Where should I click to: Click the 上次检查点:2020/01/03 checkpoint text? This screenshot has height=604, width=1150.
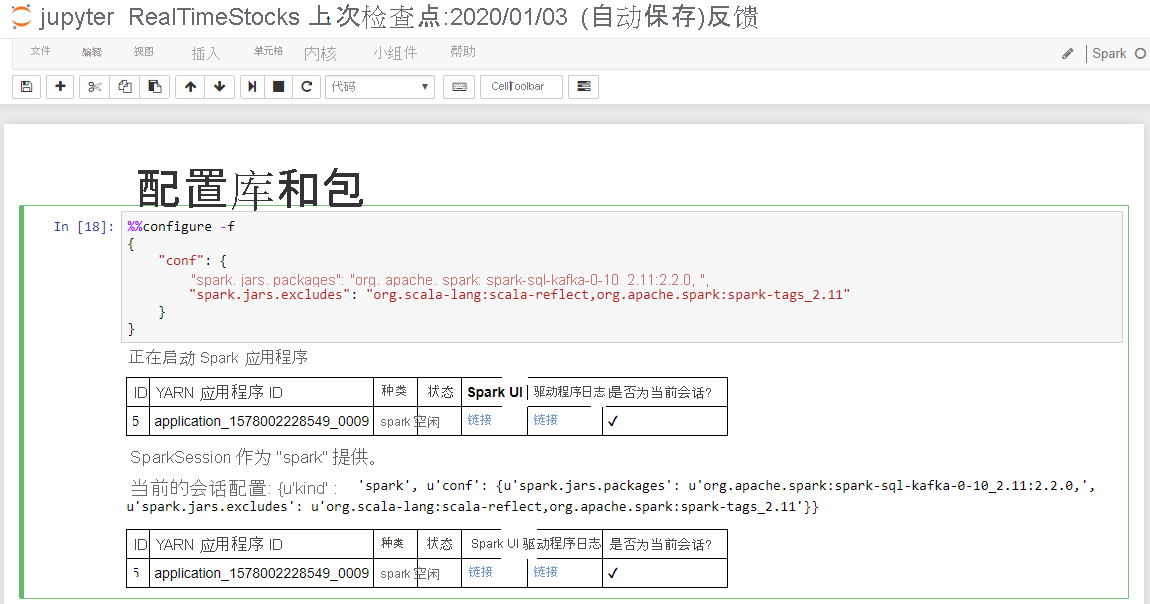[x=438, y=17]
